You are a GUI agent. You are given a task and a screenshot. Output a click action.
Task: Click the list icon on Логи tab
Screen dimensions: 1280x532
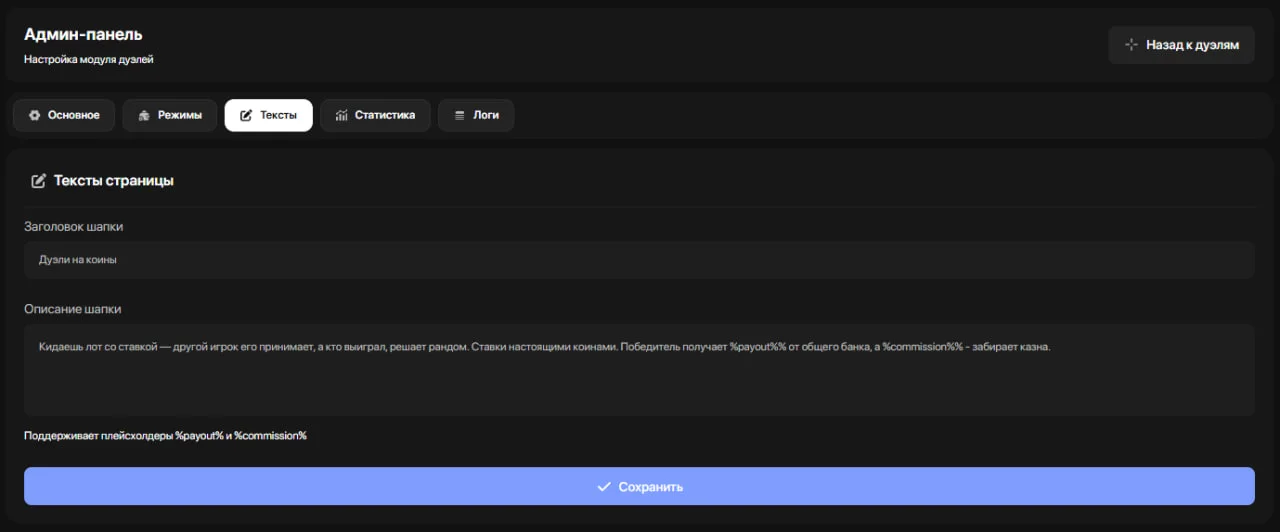point(460,115)
